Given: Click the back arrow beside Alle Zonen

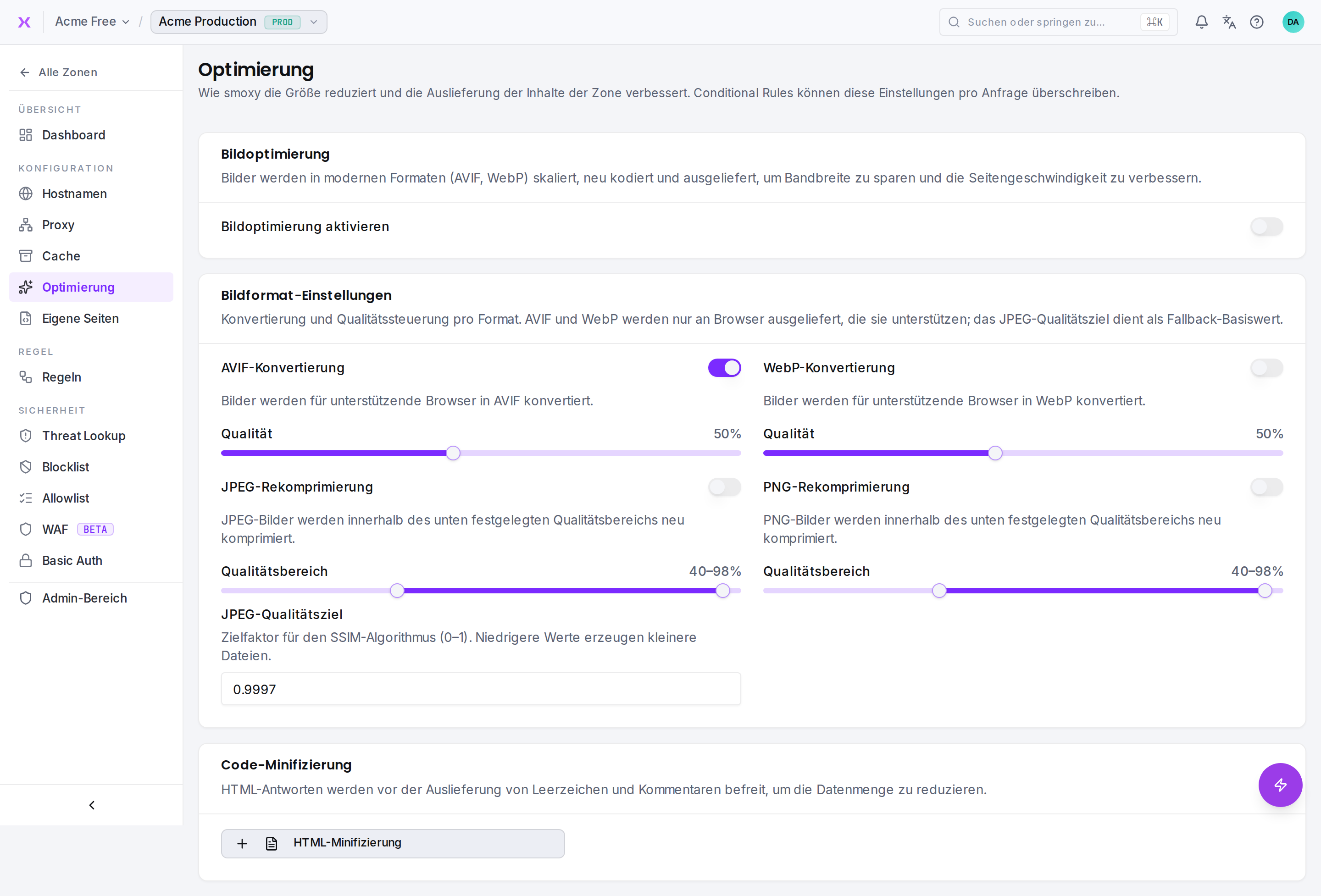Looking at the screenshot, I should pyautogui.click(x=24, y=72).
